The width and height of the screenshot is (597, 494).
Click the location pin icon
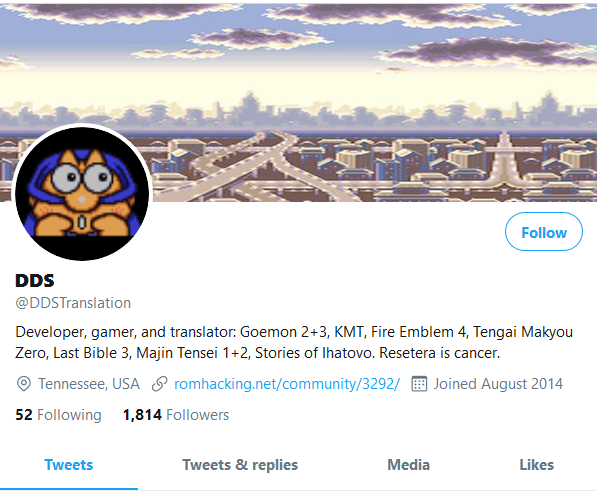pyautogui.click(x=24, y=384)
